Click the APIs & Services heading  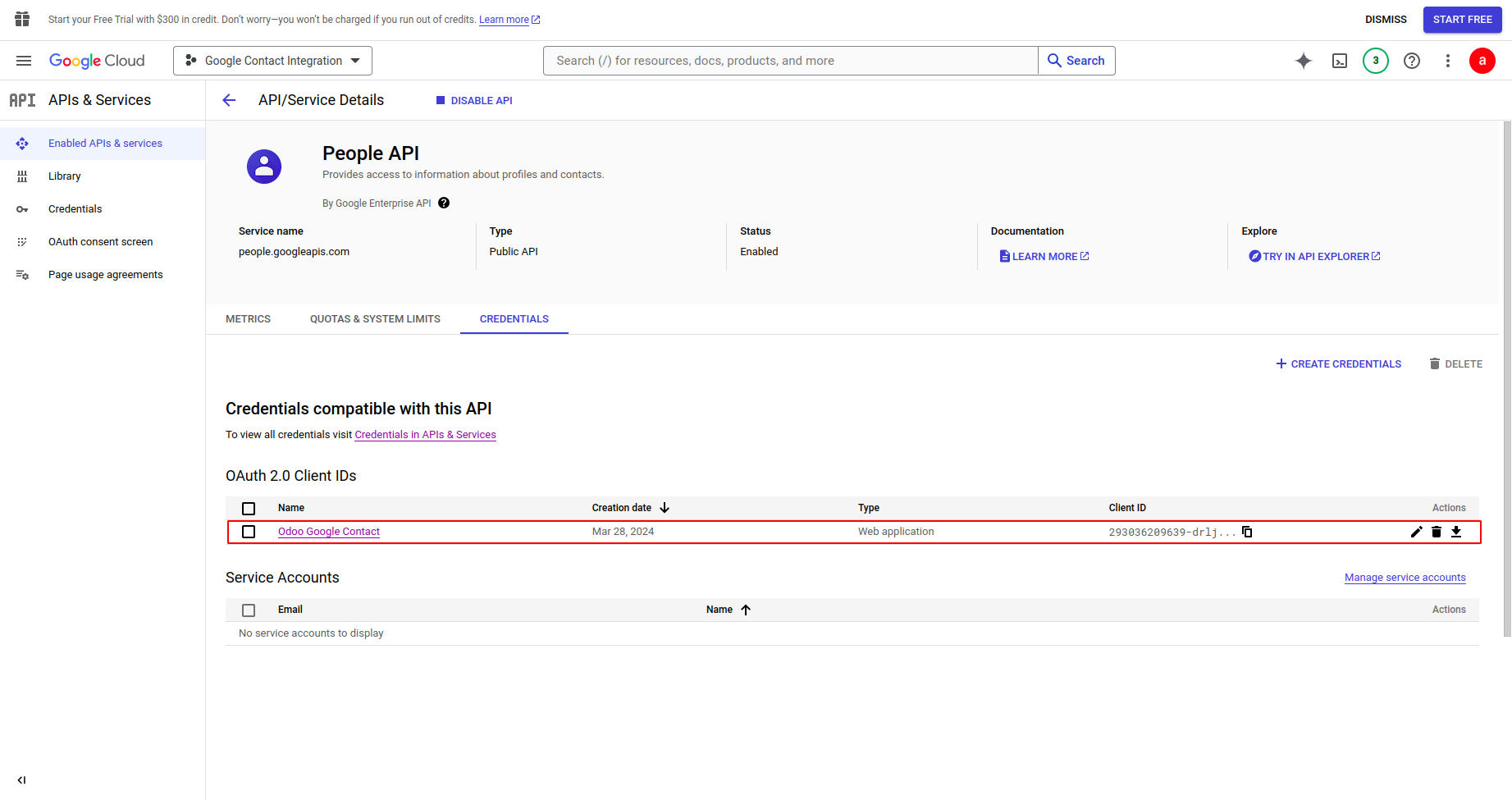[x=99, y=100]
